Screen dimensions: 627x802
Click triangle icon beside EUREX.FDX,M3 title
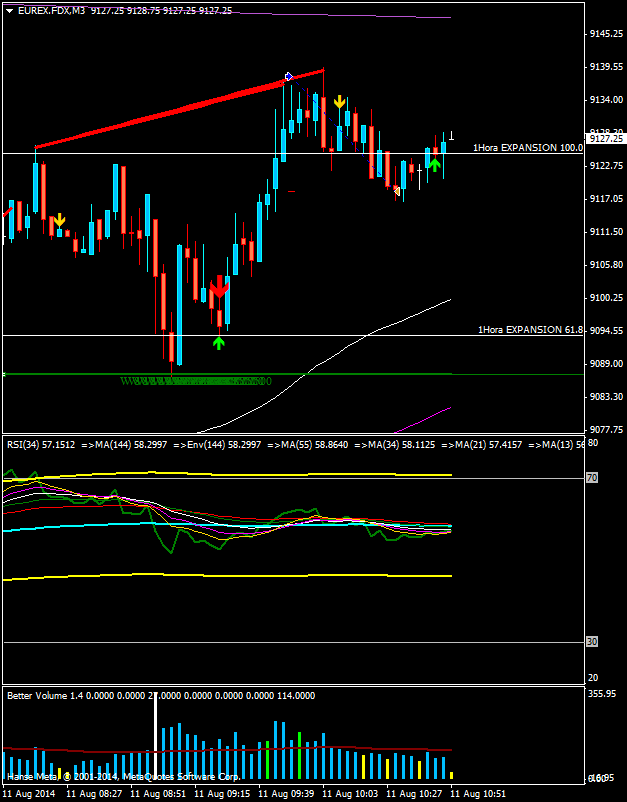[x=10, y=10]
